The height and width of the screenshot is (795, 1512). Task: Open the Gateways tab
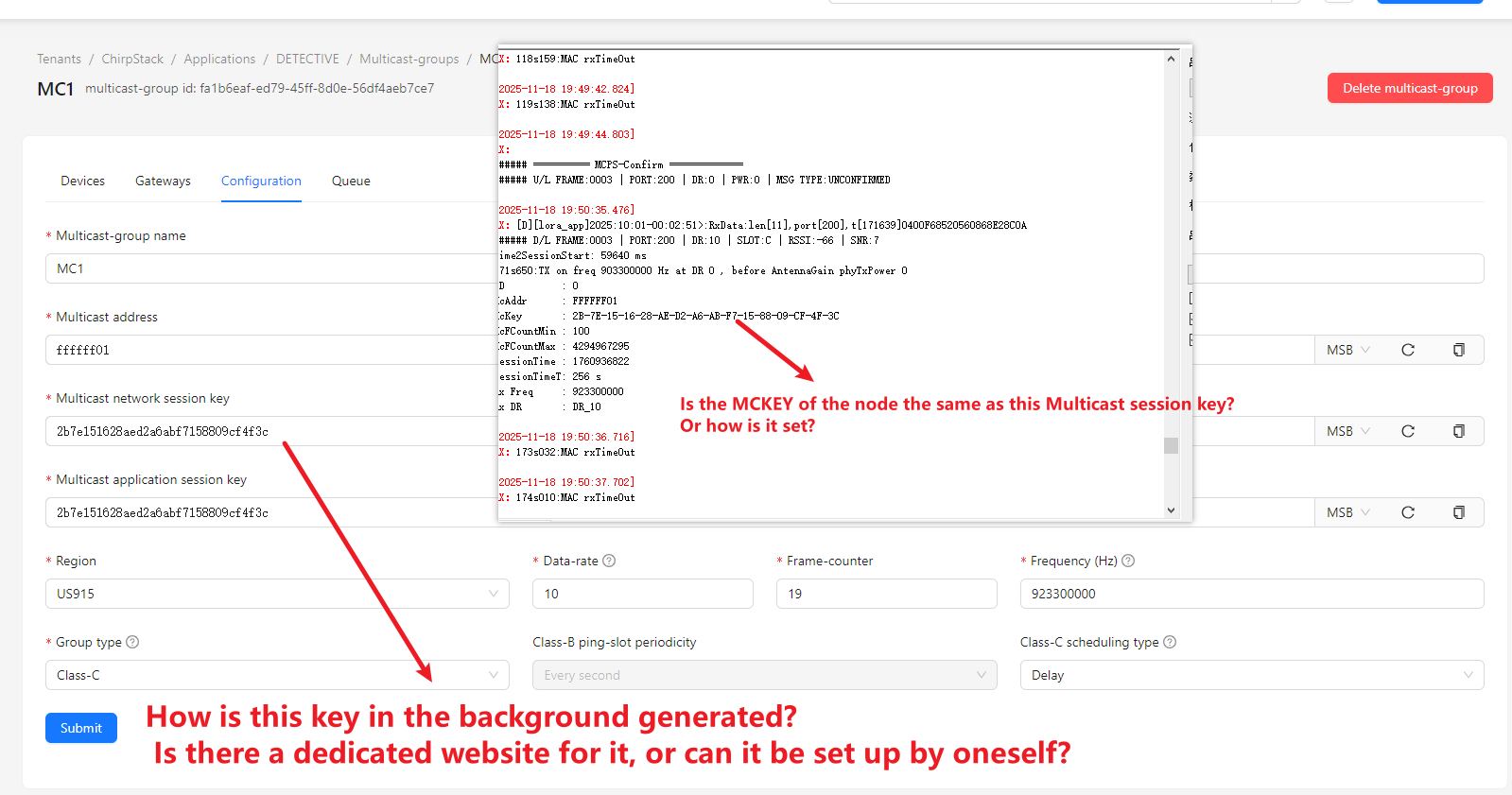(163, 181)
